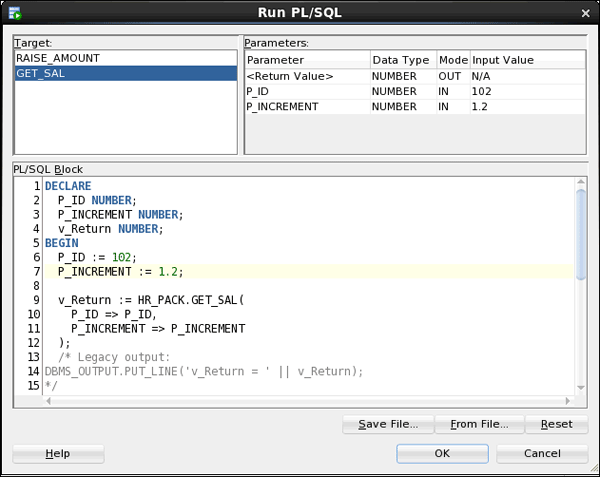
Task: Click the Run PL/SQL window icon
Action: pos(12,10)
